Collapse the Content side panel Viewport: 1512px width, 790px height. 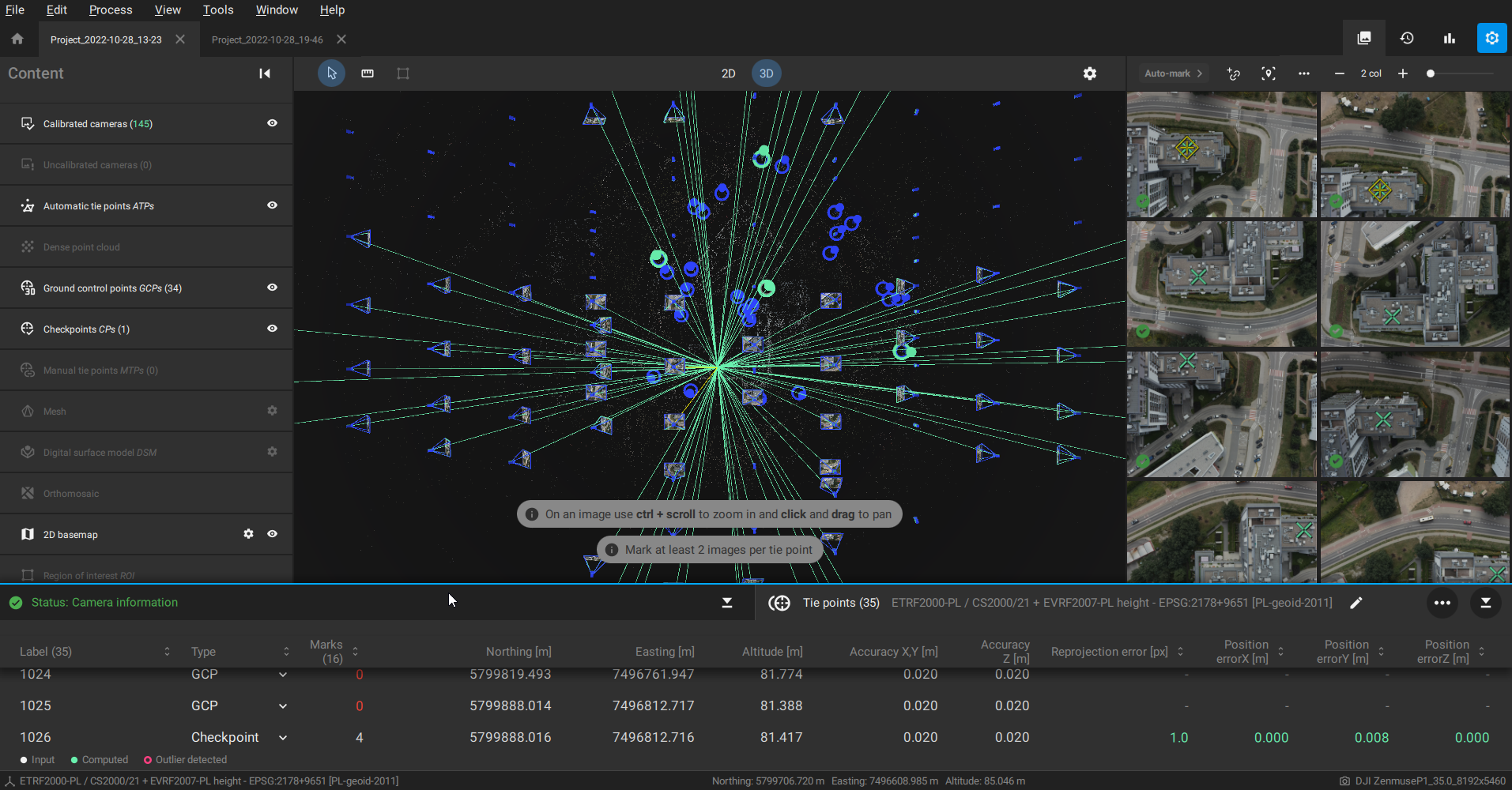pos(265,73)
